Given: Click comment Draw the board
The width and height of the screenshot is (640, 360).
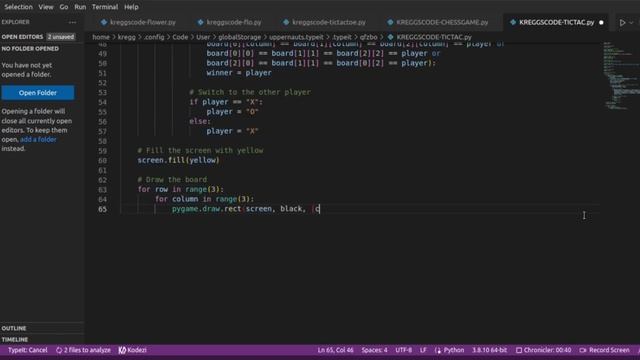Looking at the screenshot, I should [x=172, y=180].
